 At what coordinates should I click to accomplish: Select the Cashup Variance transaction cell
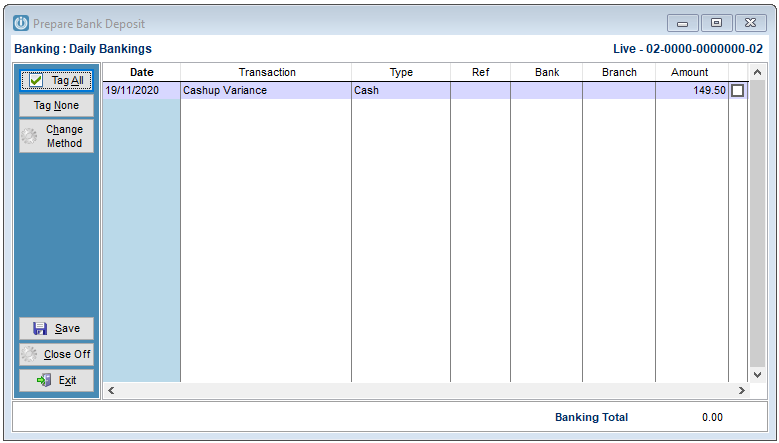point(266,90)
